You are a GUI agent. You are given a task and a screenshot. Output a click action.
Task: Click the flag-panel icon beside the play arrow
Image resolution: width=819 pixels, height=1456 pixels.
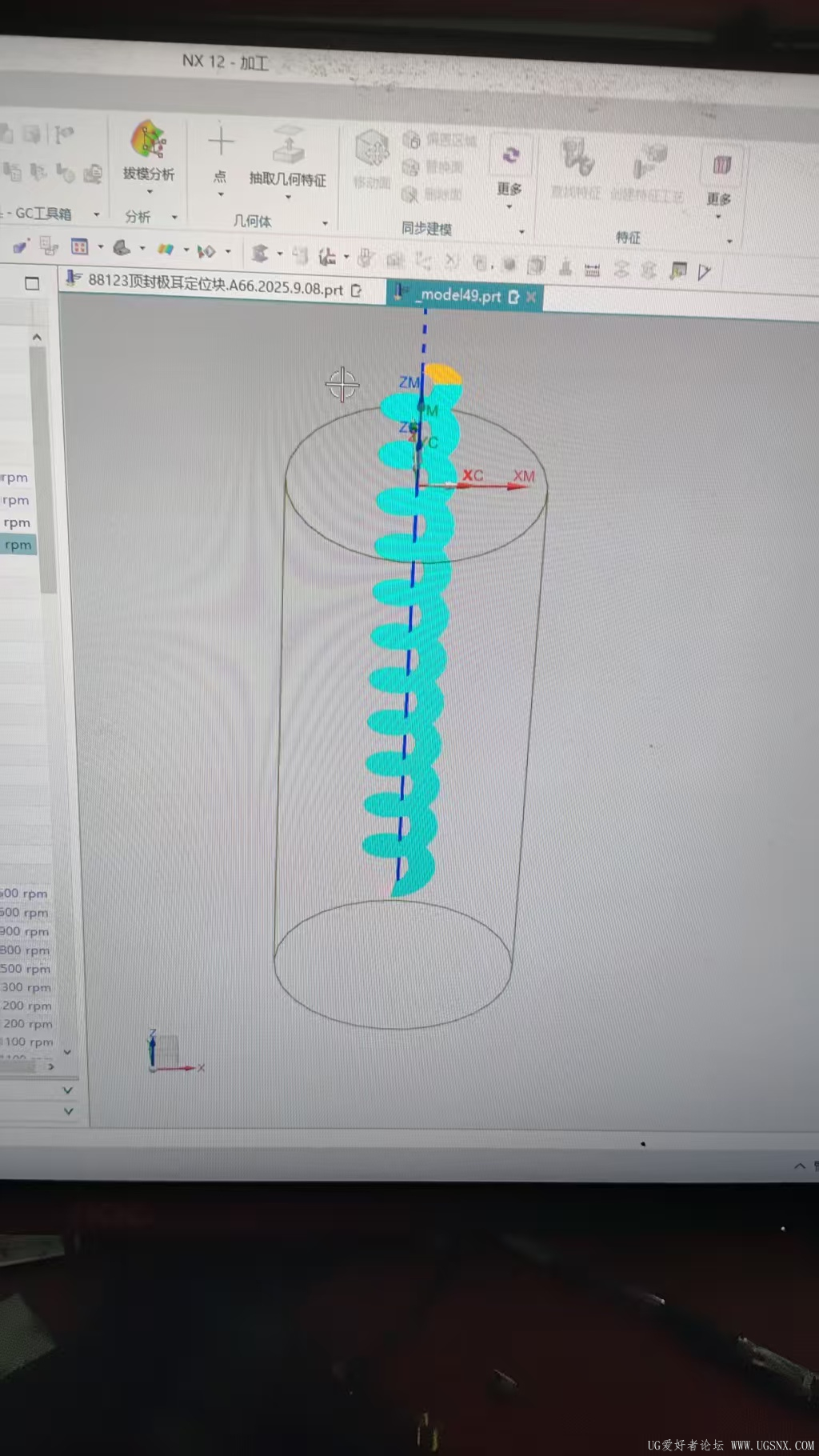(678, 271)
